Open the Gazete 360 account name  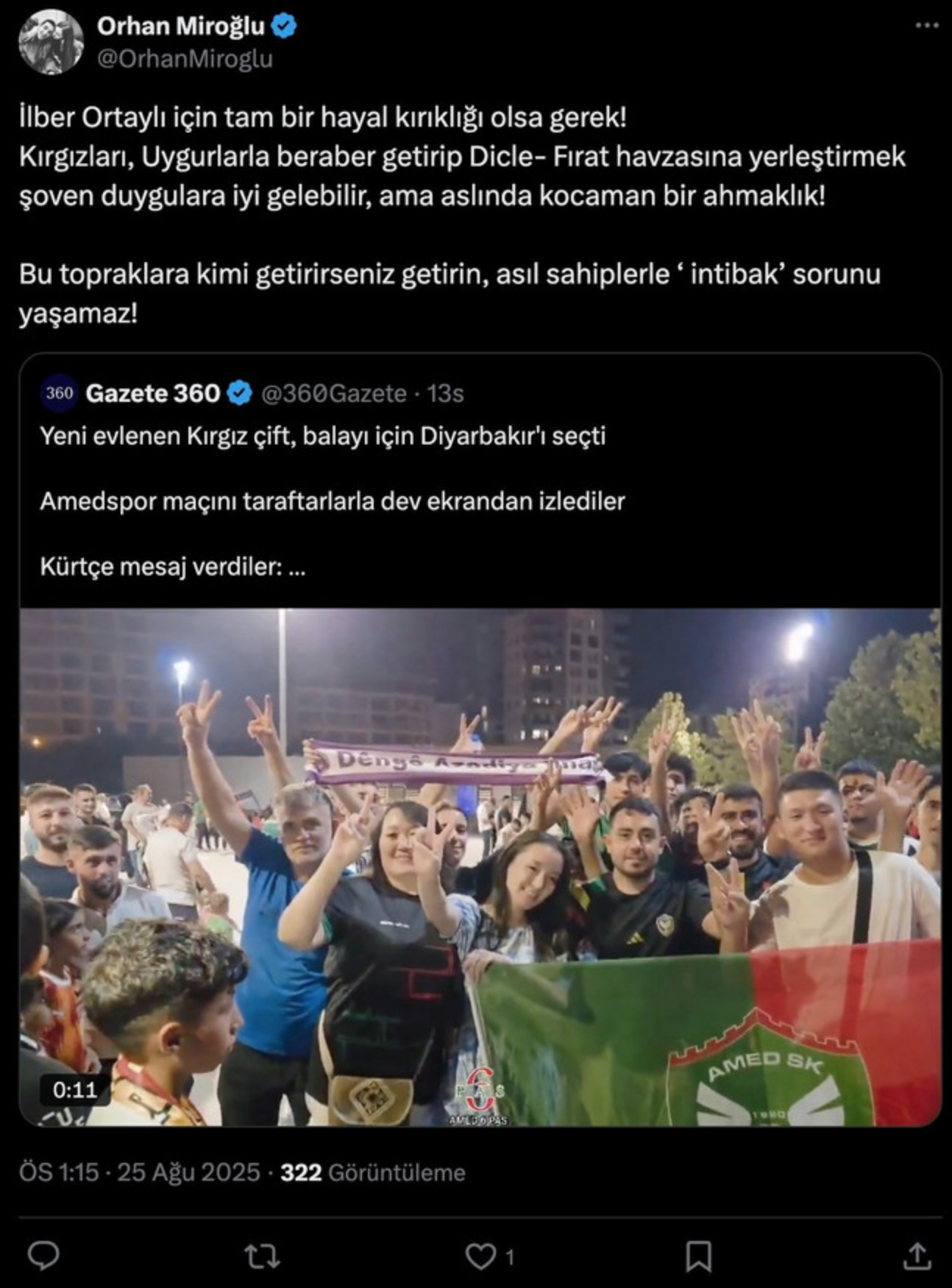click(152, 394)
